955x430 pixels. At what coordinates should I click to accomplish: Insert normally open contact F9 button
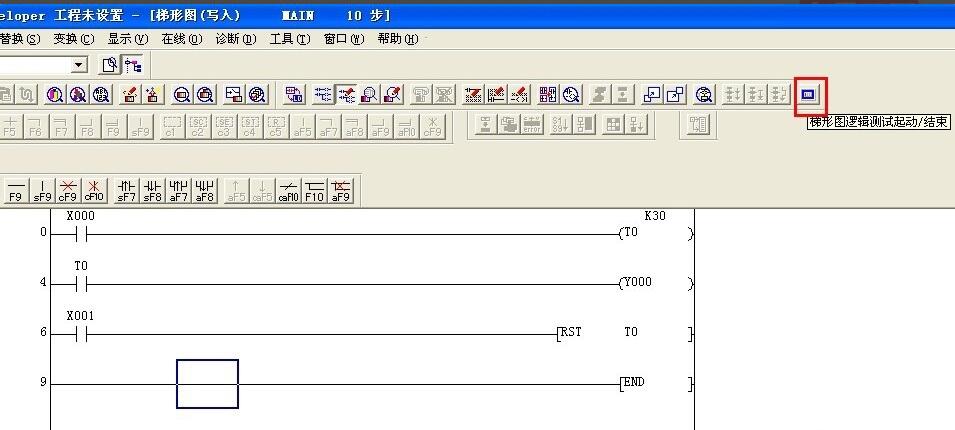(15, 190)
